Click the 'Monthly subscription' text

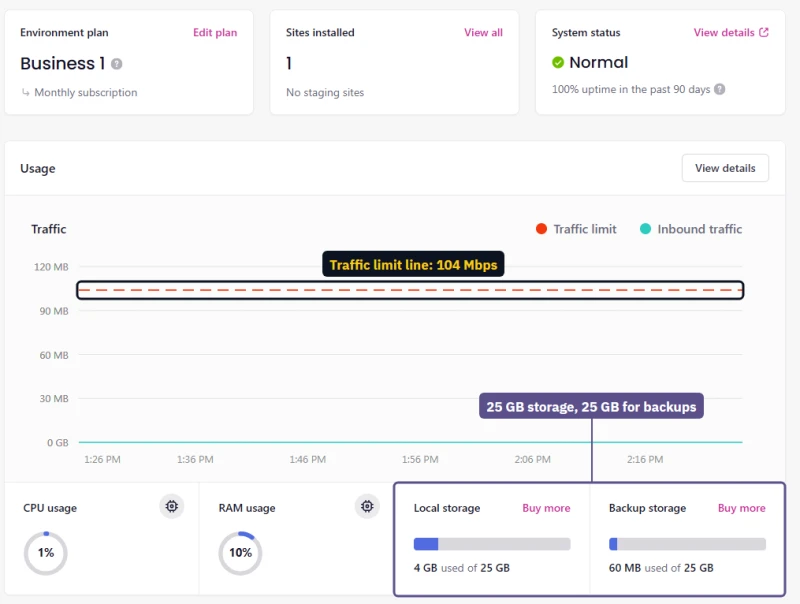[x=86, y=92]
